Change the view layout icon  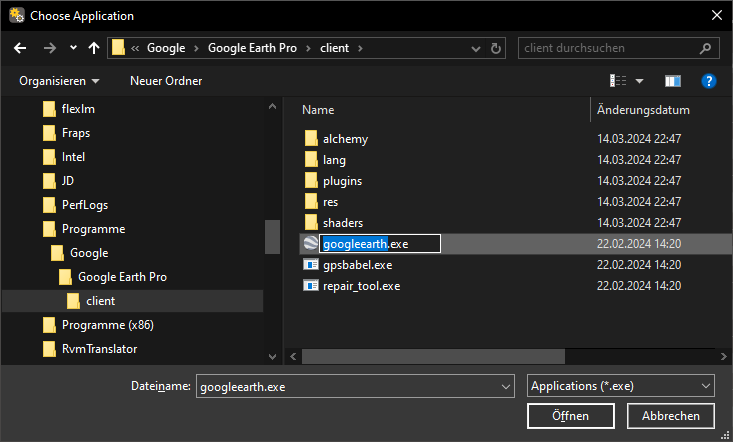(x=618, y=81)
